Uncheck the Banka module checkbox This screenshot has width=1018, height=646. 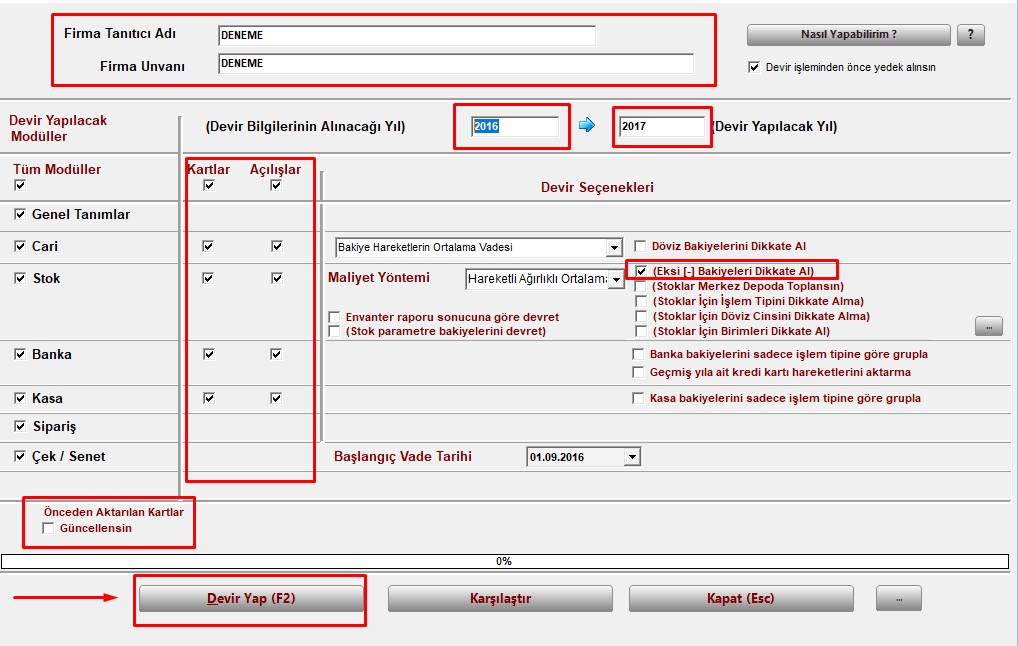pos(20,354)
